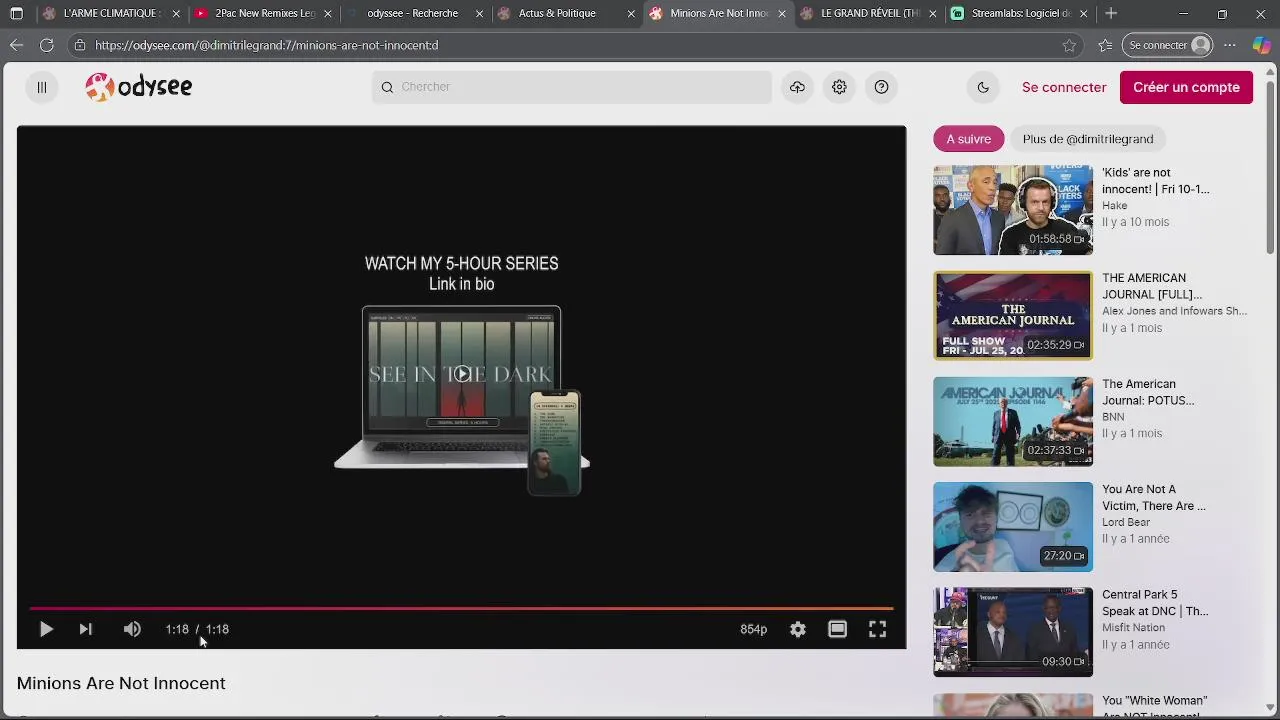The image size is (1280, 720).
Task: Click Créer un compte button
Action: pos(1186,87)
